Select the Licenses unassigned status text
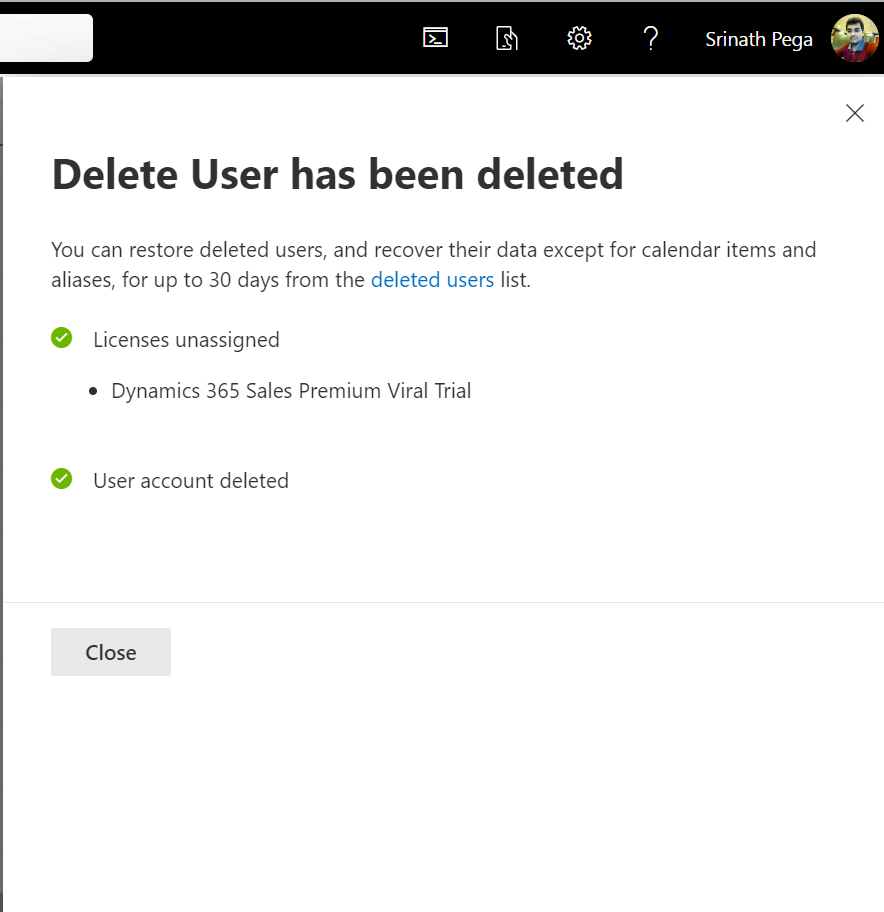The image size is (884, 912). click(x=186, y=340)
